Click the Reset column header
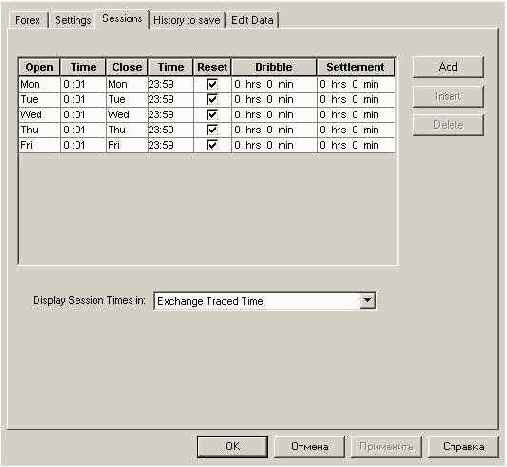507x467 pixels. click(x=212, y=67)
